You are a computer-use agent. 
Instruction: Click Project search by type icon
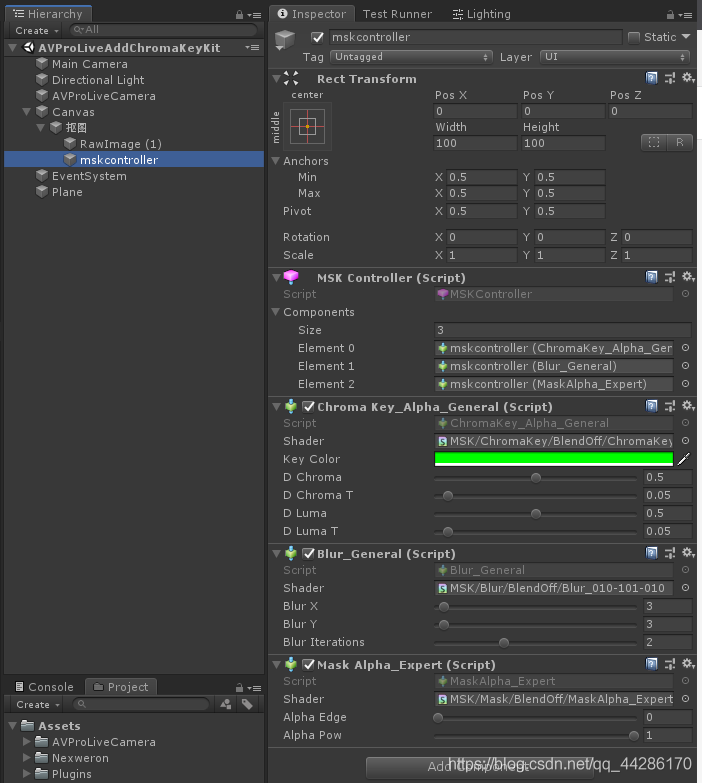click(226, 704)
